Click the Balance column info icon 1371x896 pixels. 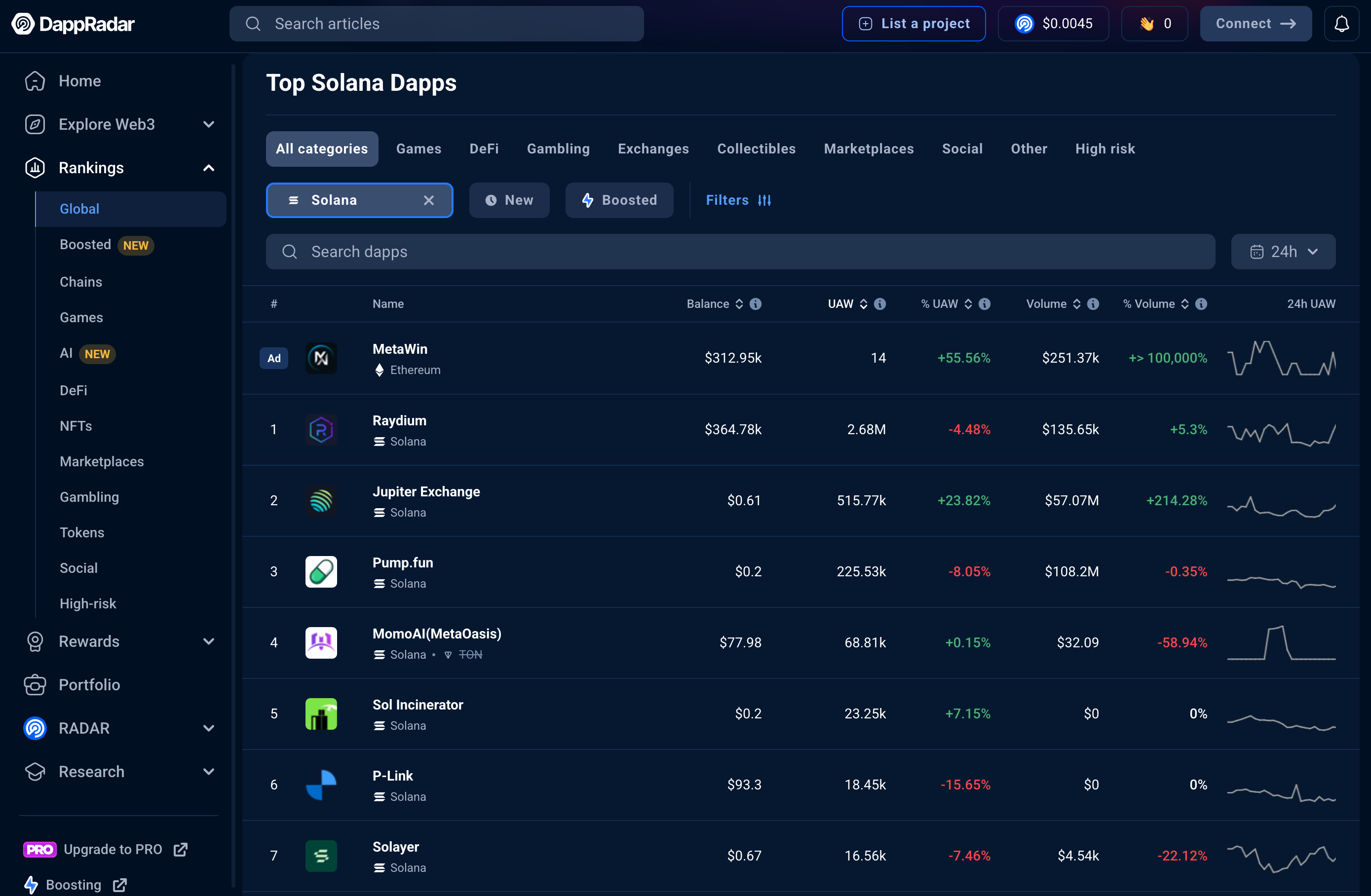point(756,304)
